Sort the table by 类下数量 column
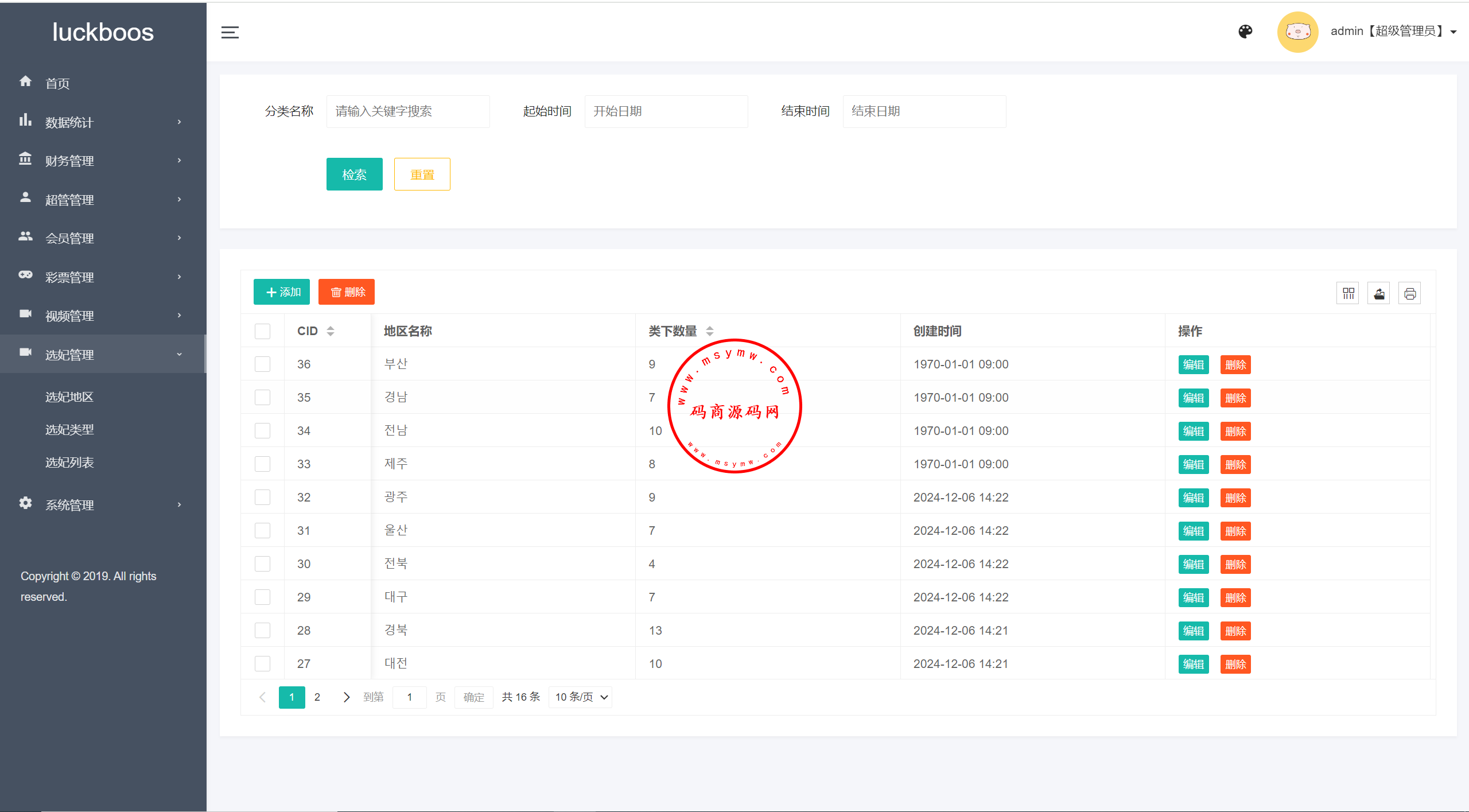The image size is (1469, 812). (710, 331)
